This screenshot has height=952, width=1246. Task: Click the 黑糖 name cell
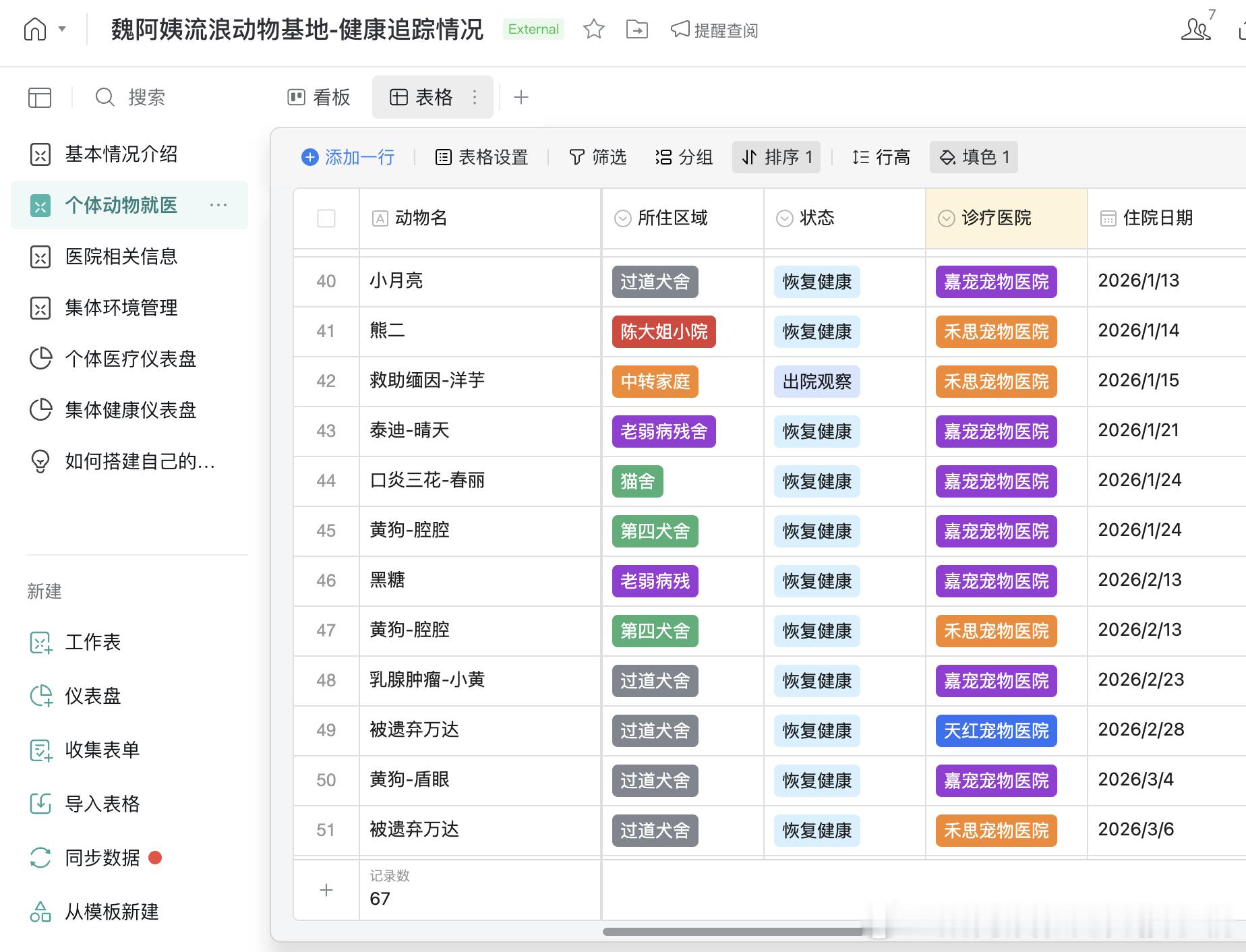(x=480, y=581)
